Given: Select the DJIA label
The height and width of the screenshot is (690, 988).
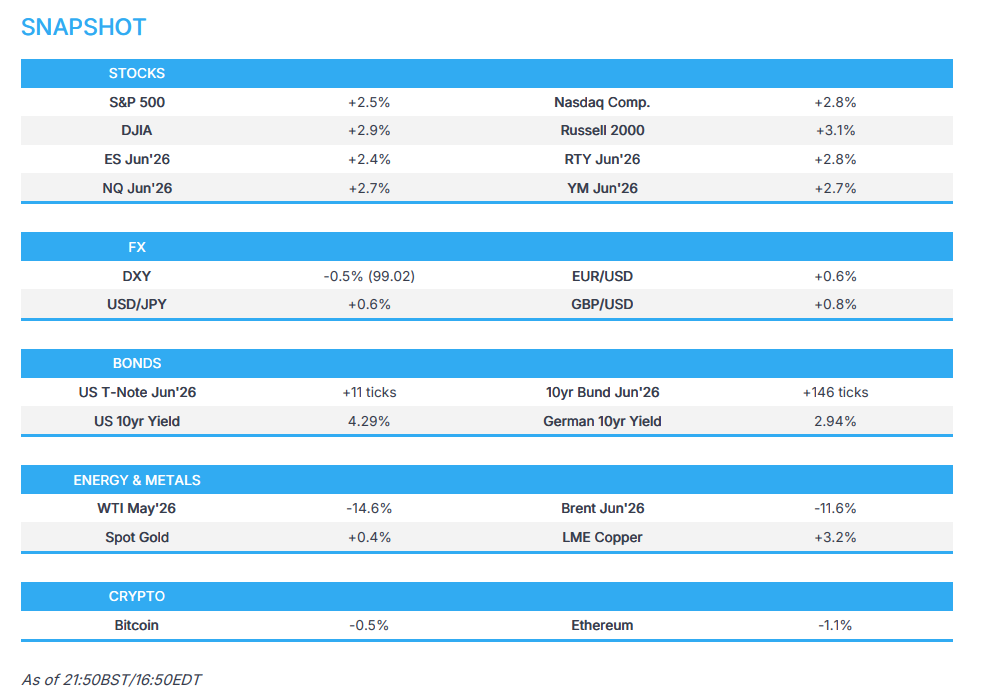Looking at the screenshot, I should (x=137, y=131).
